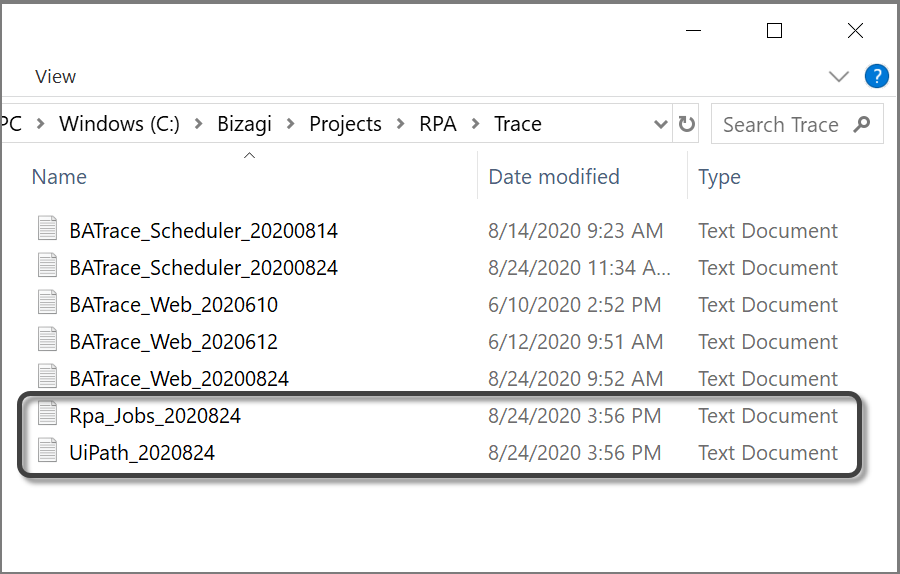Expand the chevron before Windows (C:)
900x574 pixels.
(x=40, y=124)
